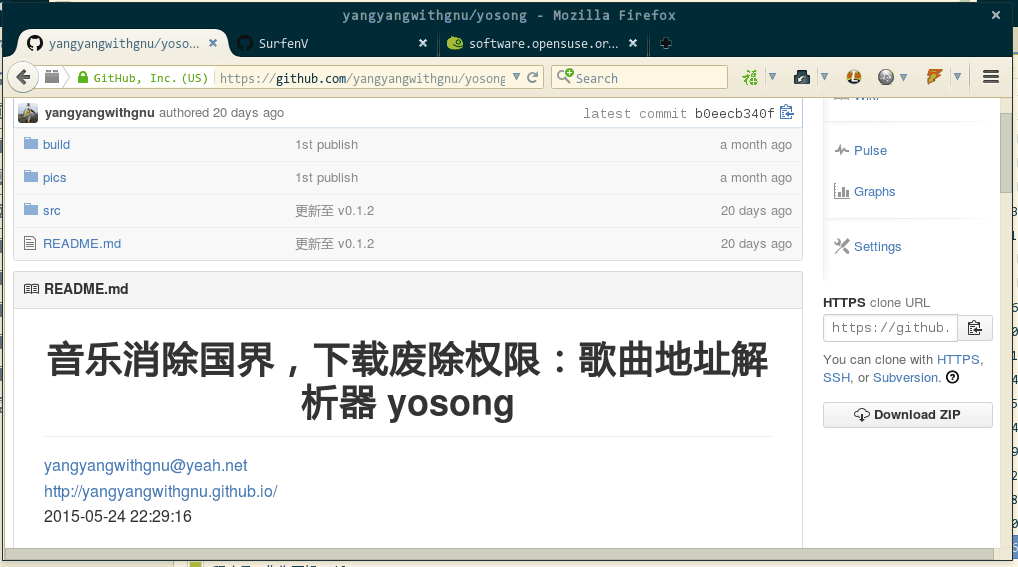The width and height of the screenshot is (1018, 567).
Task: Click the tab groups icon beside back button
Action: click(52, 77)
